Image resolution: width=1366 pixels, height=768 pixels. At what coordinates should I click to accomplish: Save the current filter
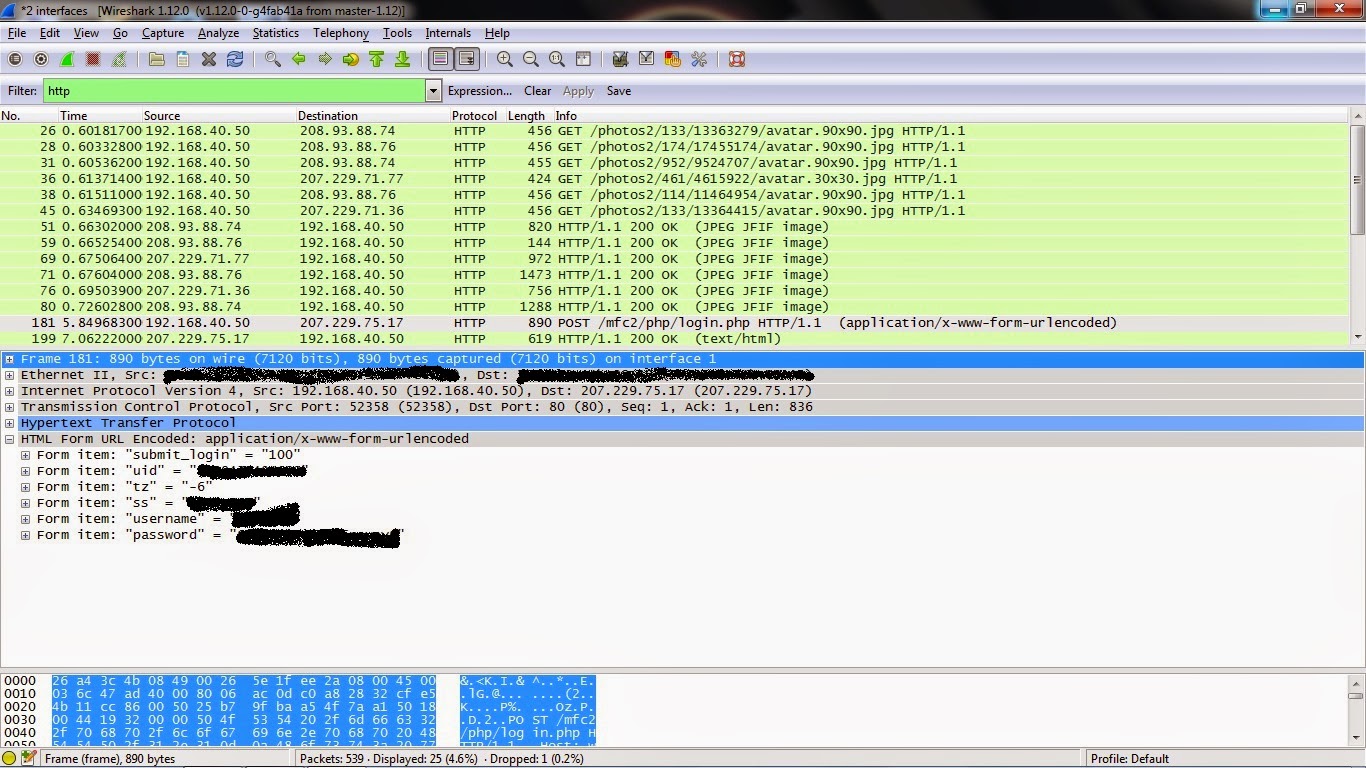tap(619, 91)
